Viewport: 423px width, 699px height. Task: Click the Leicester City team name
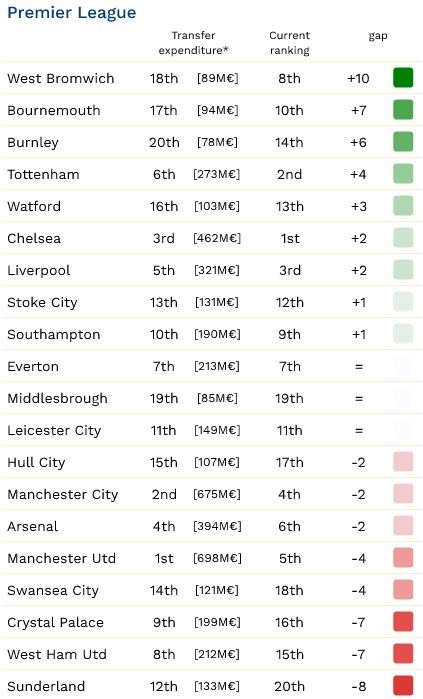(54, 431)
